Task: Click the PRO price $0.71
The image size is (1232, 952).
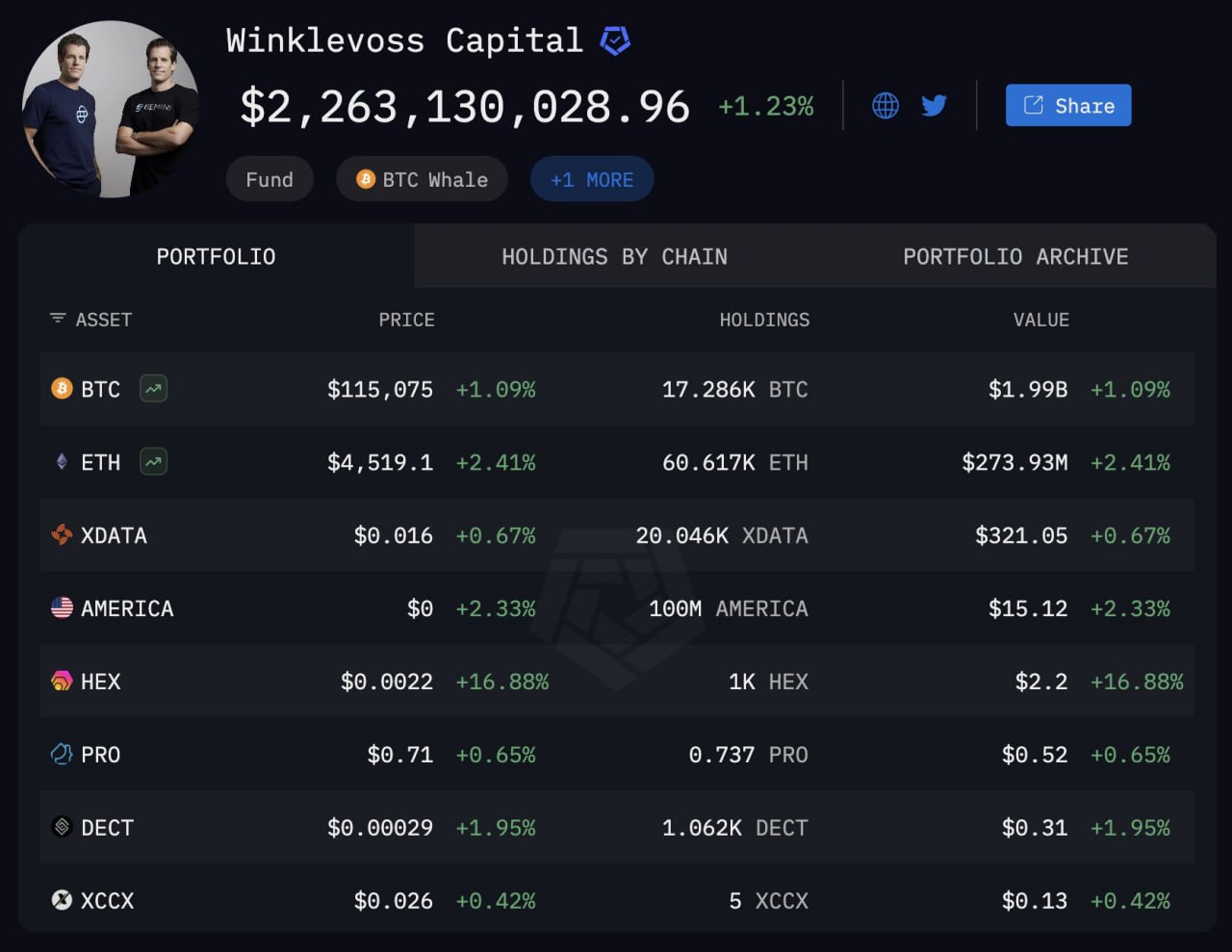Action: [400, 755]
